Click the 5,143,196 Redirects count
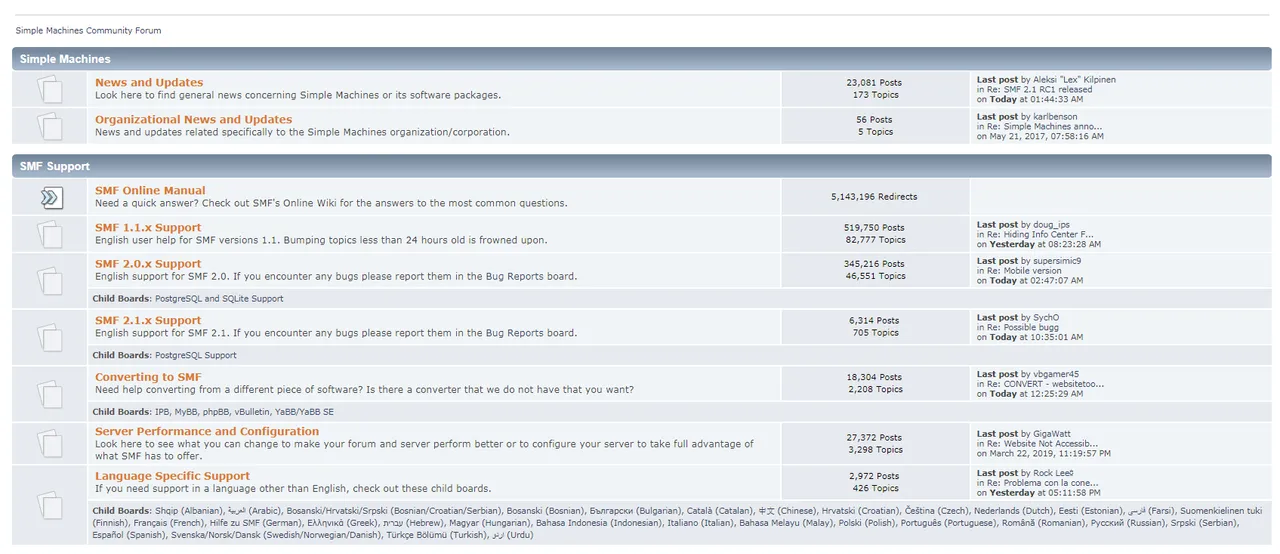 point(874,197)
